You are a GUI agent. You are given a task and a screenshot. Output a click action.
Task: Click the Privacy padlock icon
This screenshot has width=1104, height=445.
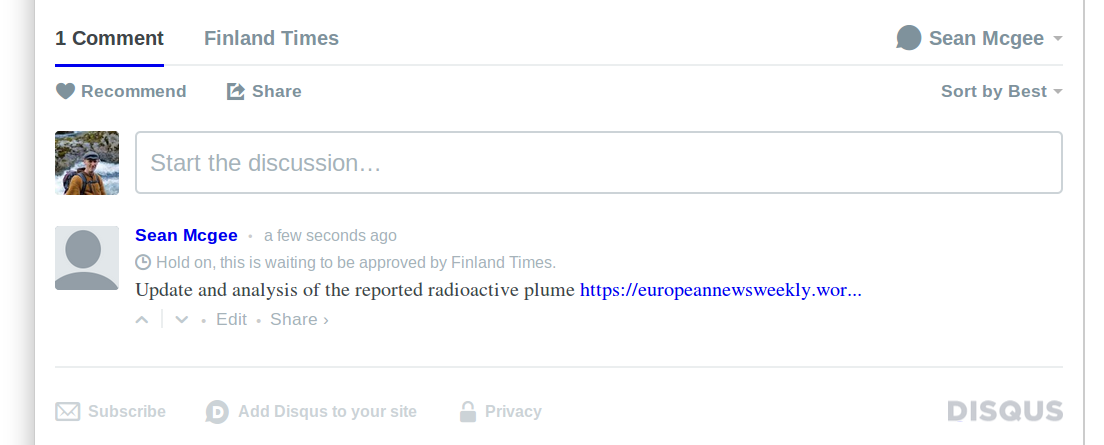pos(467,411)
